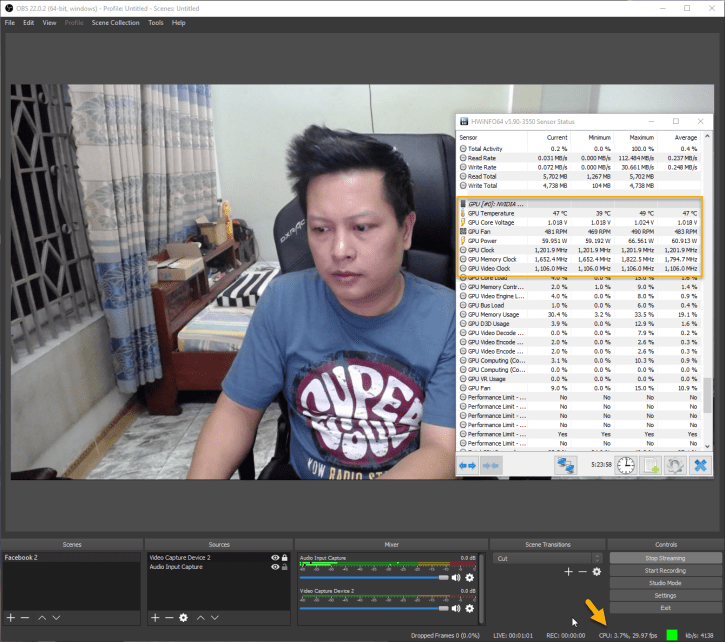The height and width of the screenshot is (642, 725).
Task: Click HWiNFO add logging file icon
Action: 651,465
